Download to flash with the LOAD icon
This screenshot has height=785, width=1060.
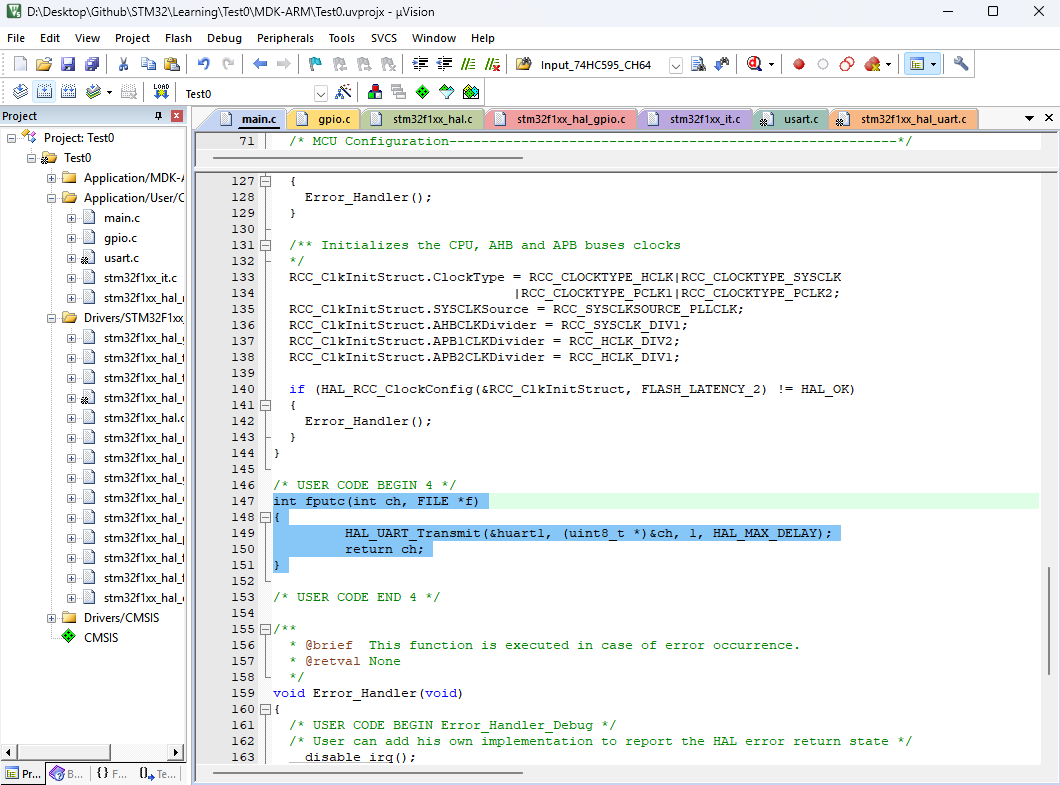click(x=161, y=92)
